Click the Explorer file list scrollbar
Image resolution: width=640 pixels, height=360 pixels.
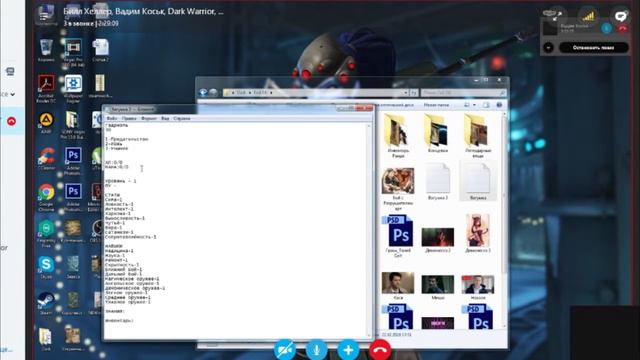tap(504, 220)
